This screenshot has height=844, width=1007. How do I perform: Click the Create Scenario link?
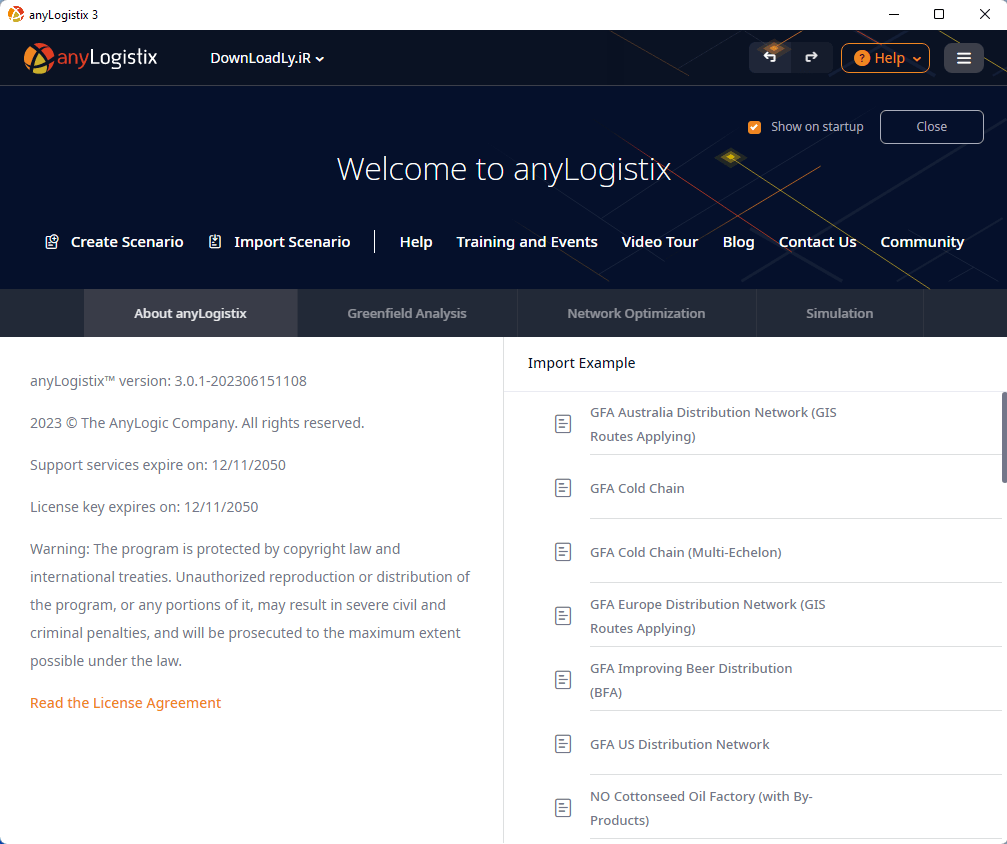(x=127, y=242)
